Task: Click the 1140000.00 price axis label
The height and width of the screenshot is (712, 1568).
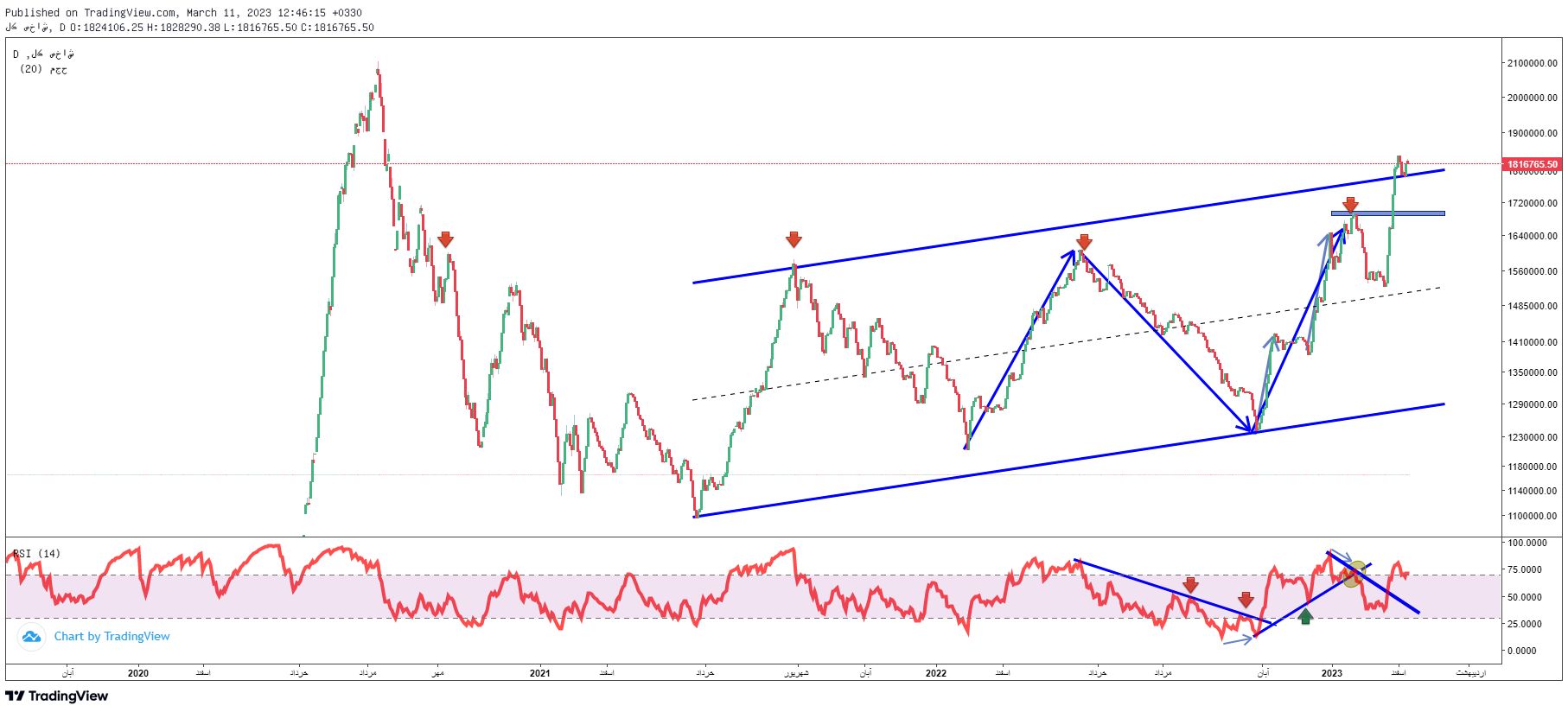Action: click(x=1532, y=492)
